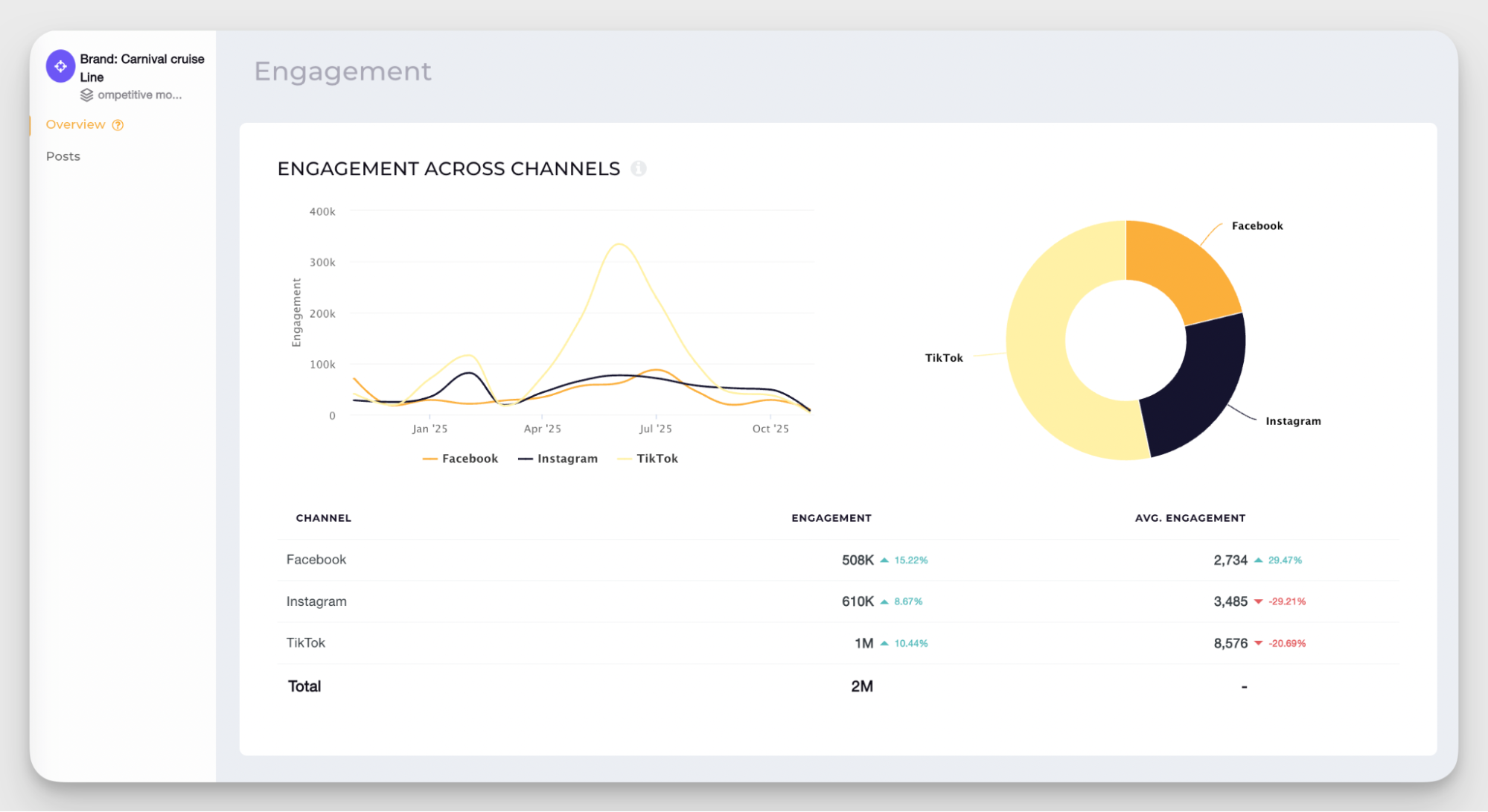Select the Overview navigation item
This screenshot has width=1488, height=812.
76,124
